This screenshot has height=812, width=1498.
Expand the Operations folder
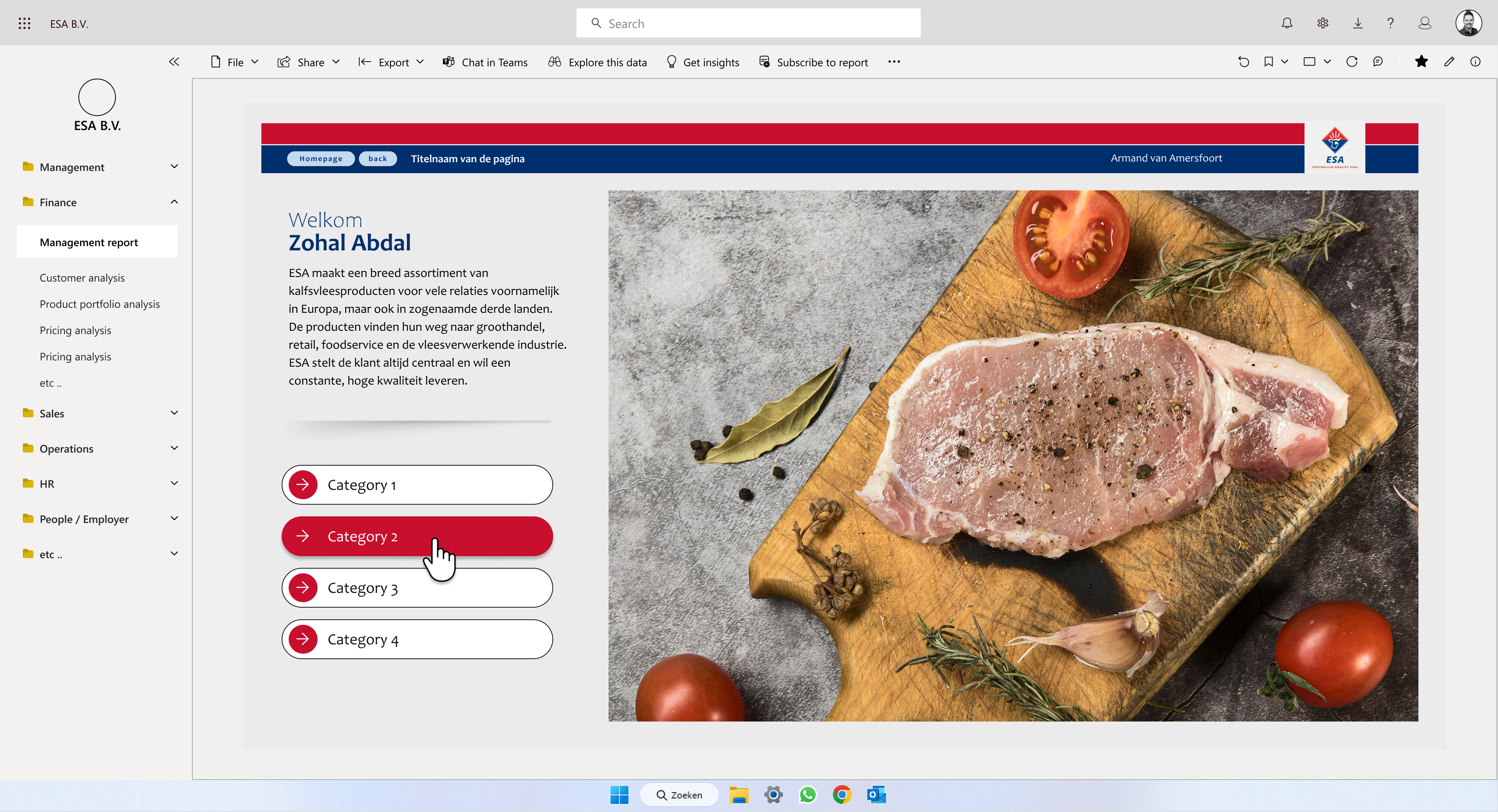(x=100, y=448)
